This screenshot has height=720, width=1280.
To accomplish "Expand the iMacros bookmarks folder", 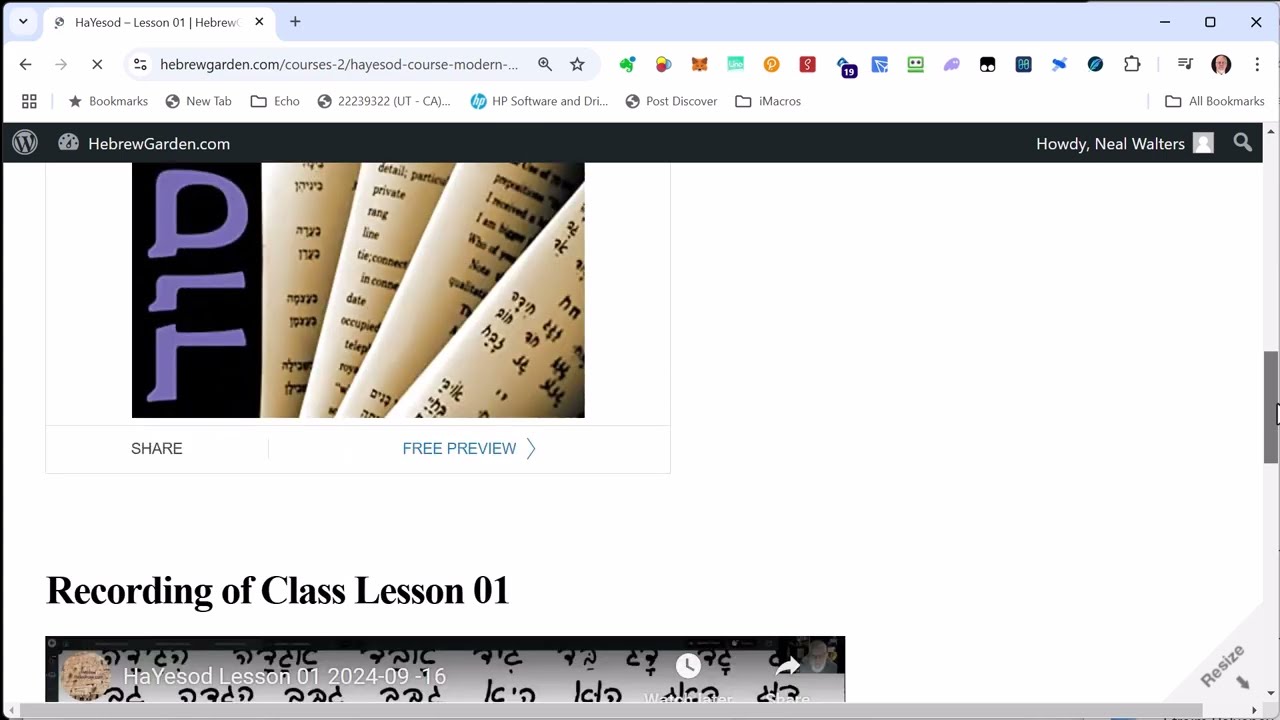I will click(x=768, y=101).
